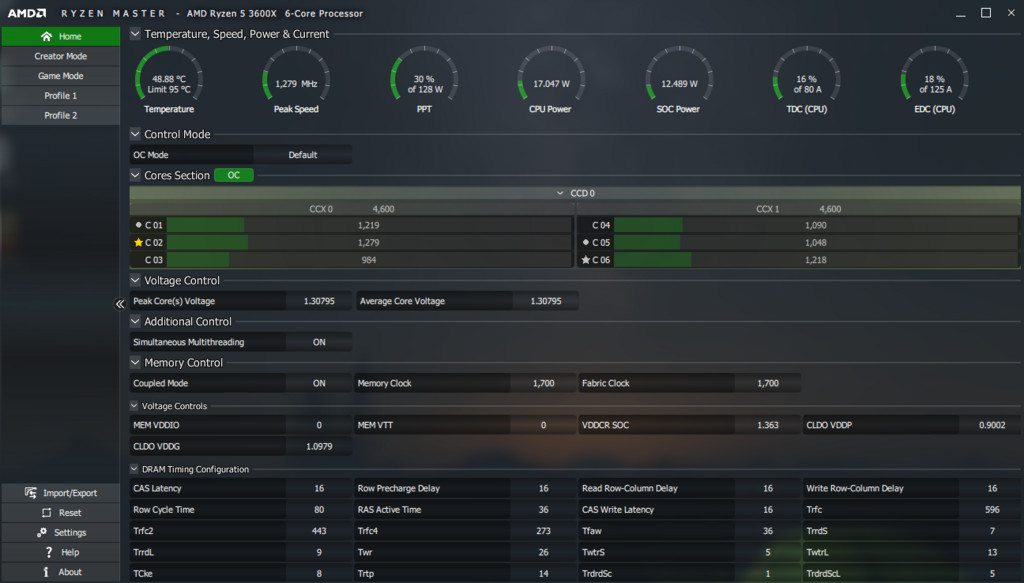Open the Help page
Image resolution: width=1024 pixels, height=583 pixels.
(x=61, y=552)
